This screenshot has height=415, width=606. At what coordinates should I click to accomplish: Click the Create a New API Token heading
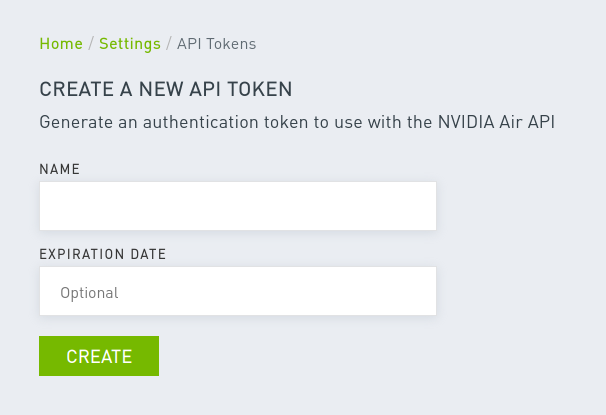166,90
